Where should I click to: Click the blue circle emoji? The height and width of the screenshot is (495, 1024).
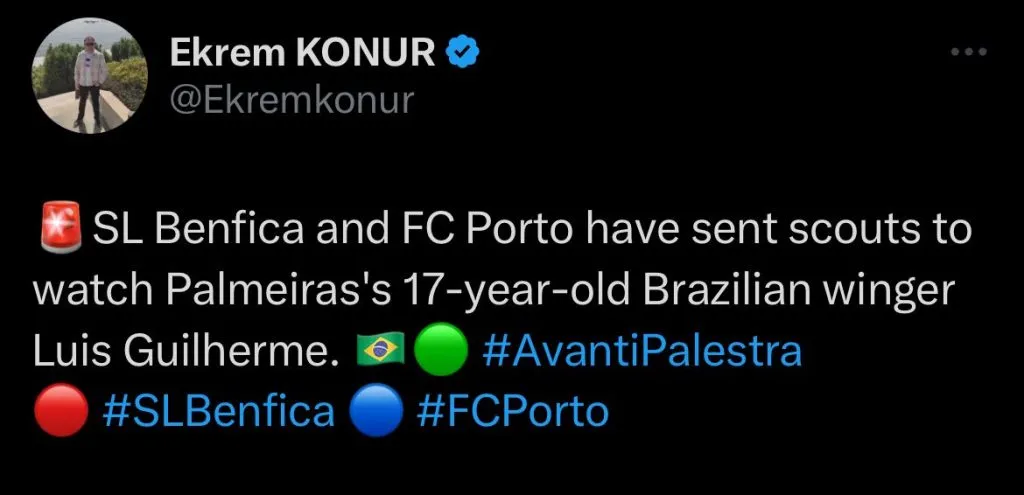pos(378,411)
